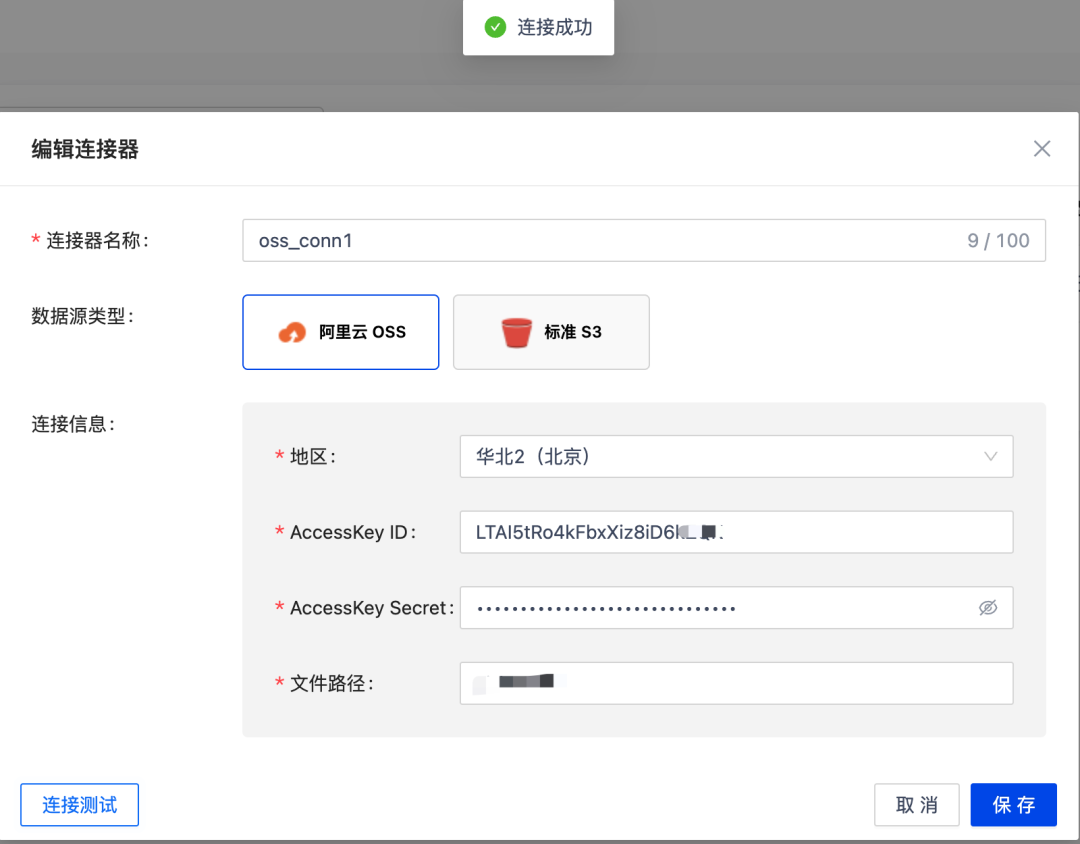Click the 数据源类型 label
The height and width of the screenshot is (844, 1080).
coord(82,316)
